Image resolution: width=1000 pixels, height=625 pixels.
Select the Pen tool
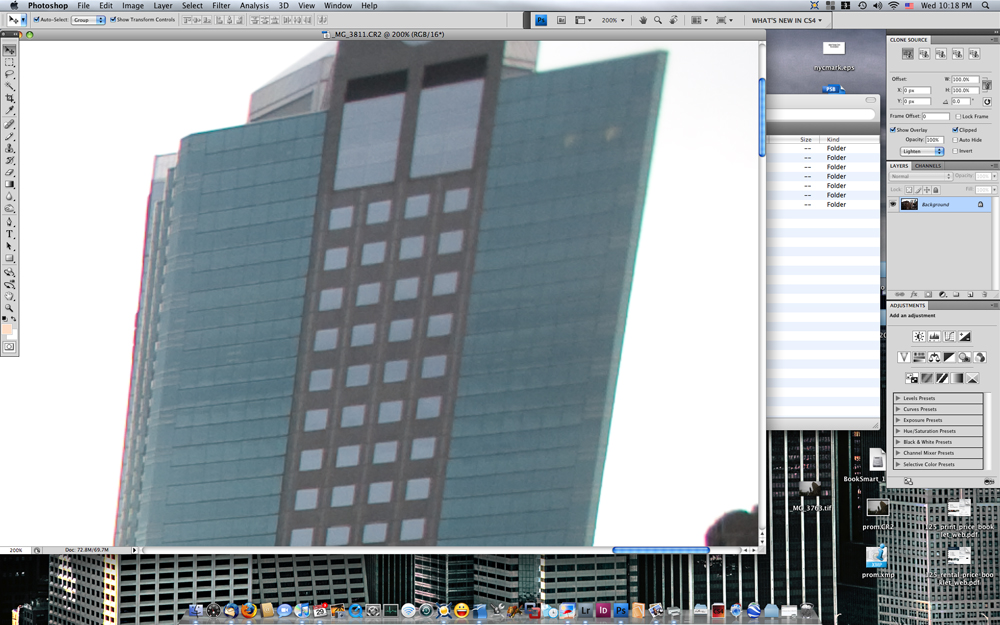pyautogui.click(x=10, y=222)
